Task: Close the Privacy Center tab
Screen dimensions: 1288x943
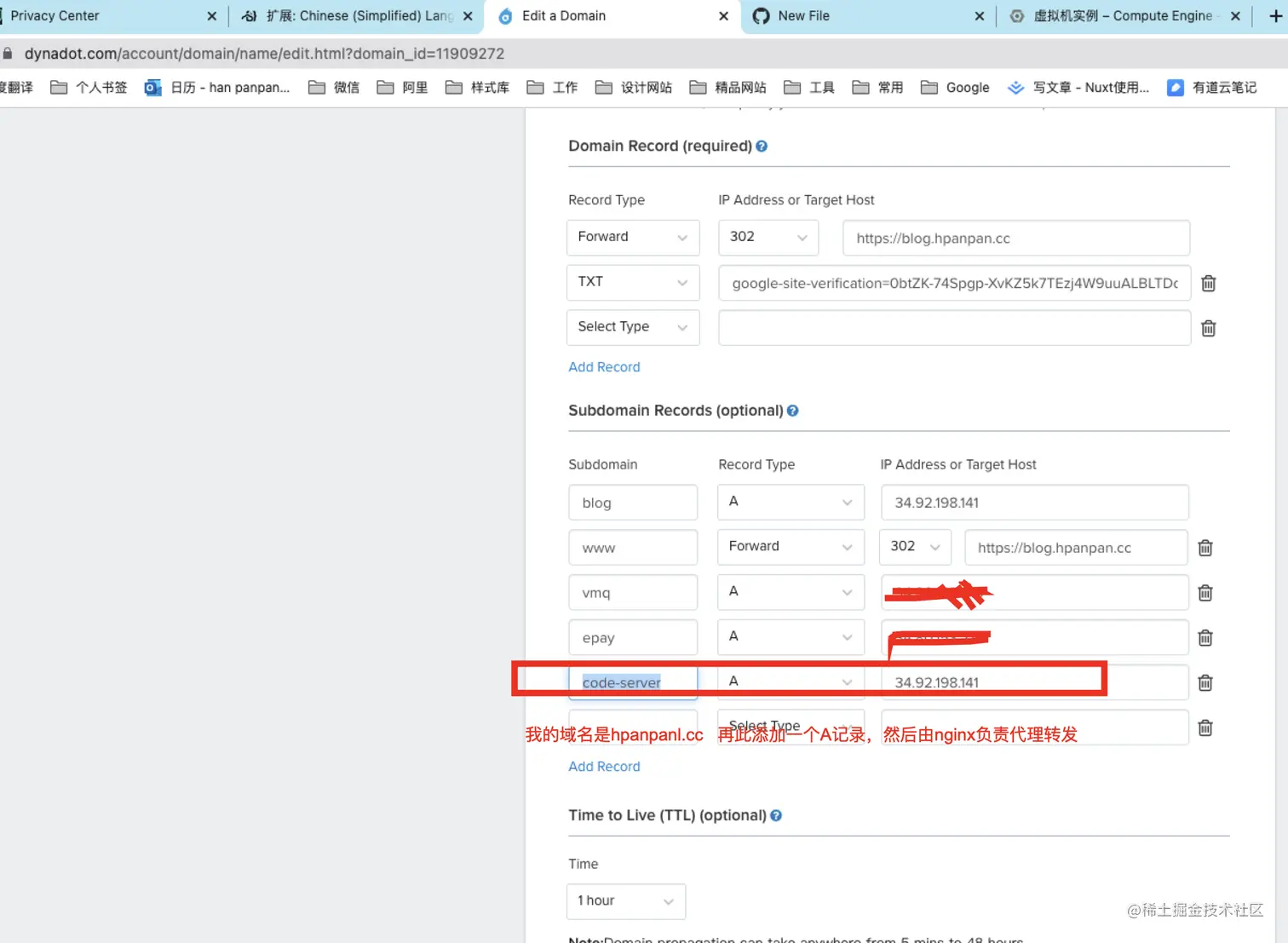Action: [212, 16]
